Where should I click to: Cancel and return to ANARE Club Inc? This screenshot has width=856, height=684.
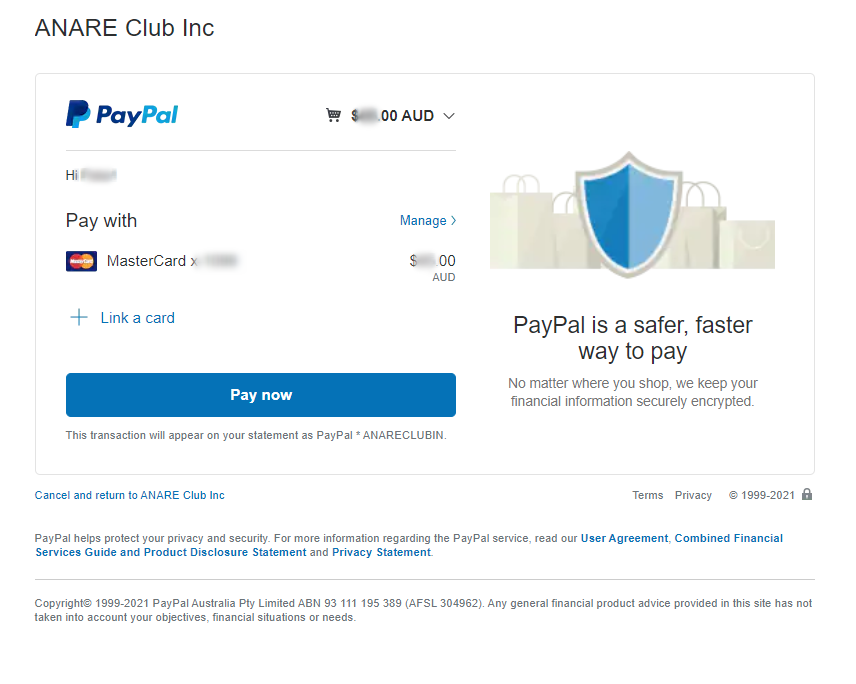(x=129, y=495)
